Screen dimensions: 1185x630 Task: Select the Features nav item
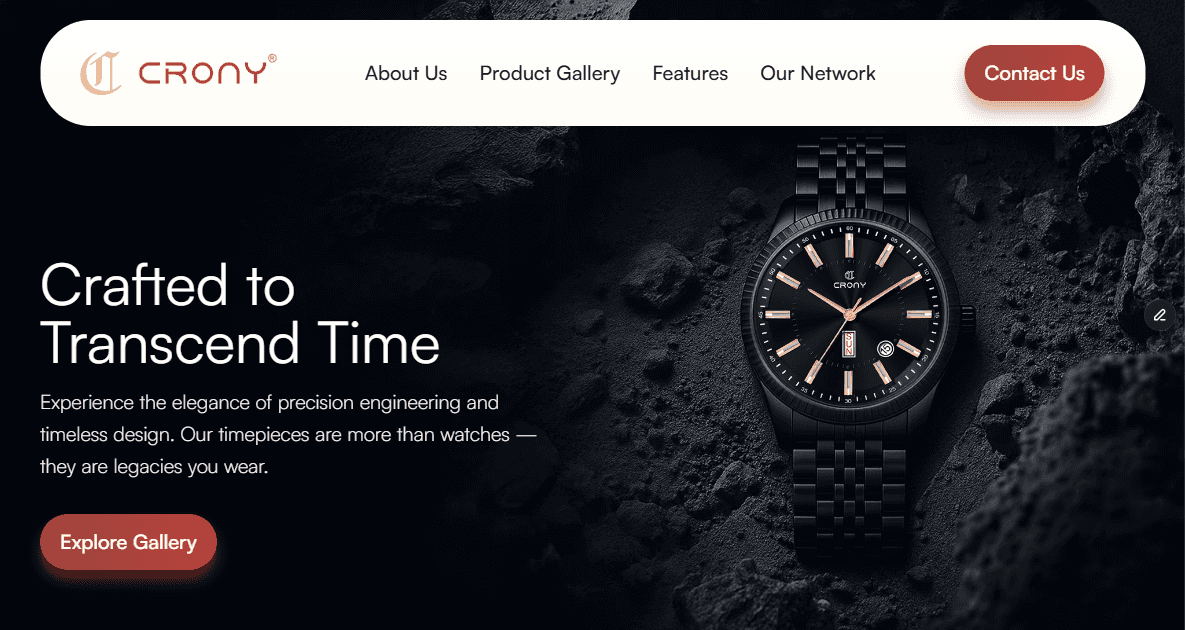[690, 73]
